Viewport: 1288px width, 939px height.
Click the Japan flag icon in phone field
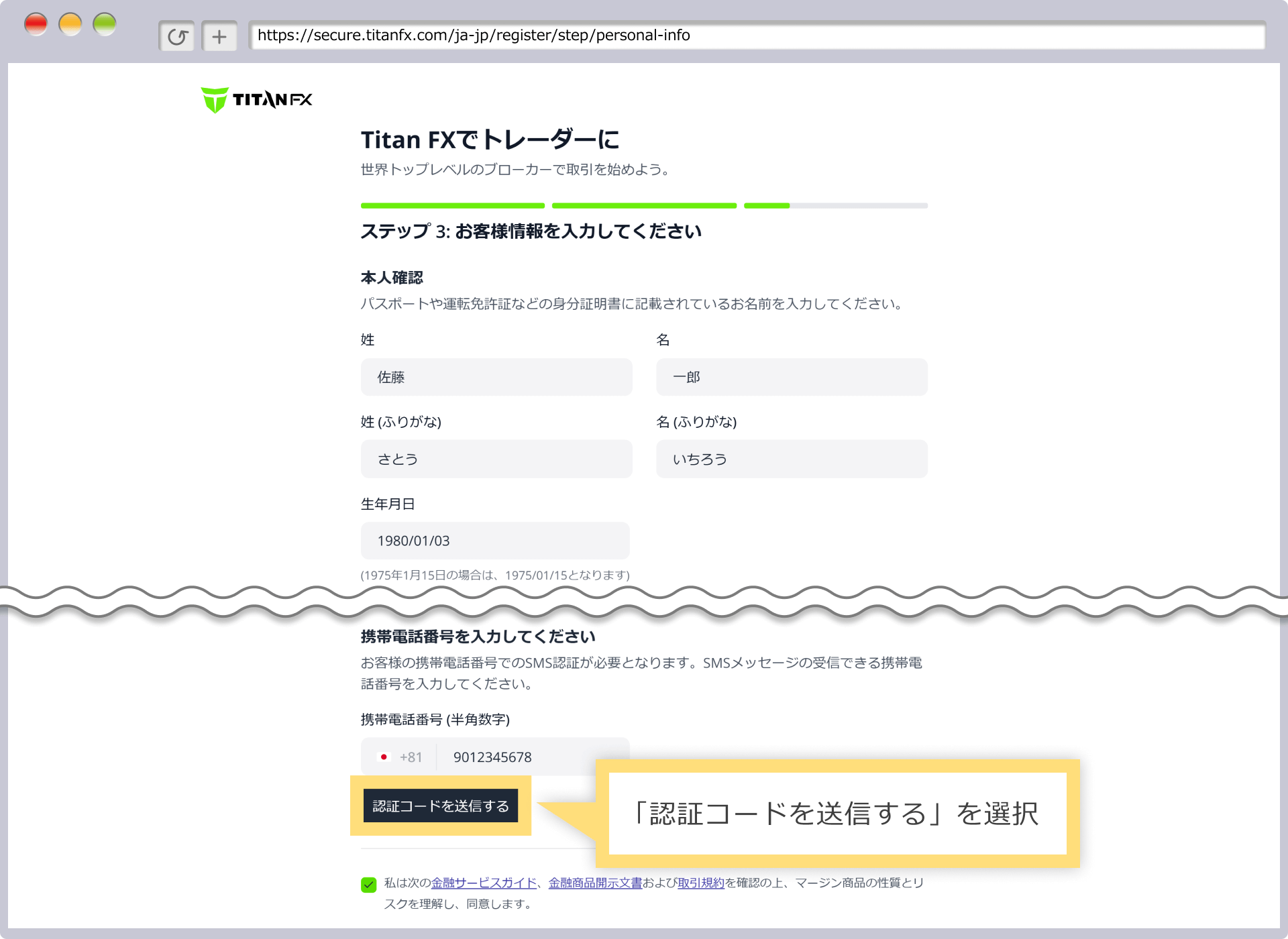pos(384,757)
